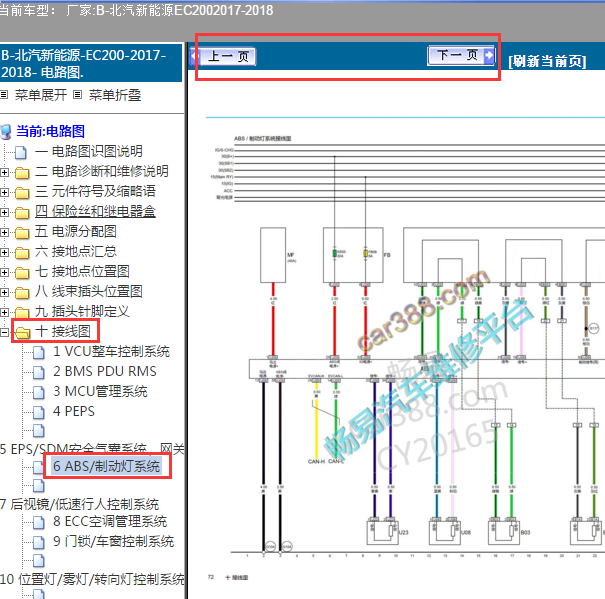
Task: Expand the 三 元件符号及缩略语 node
Action: pyautogui.click(x=4, y=192)
